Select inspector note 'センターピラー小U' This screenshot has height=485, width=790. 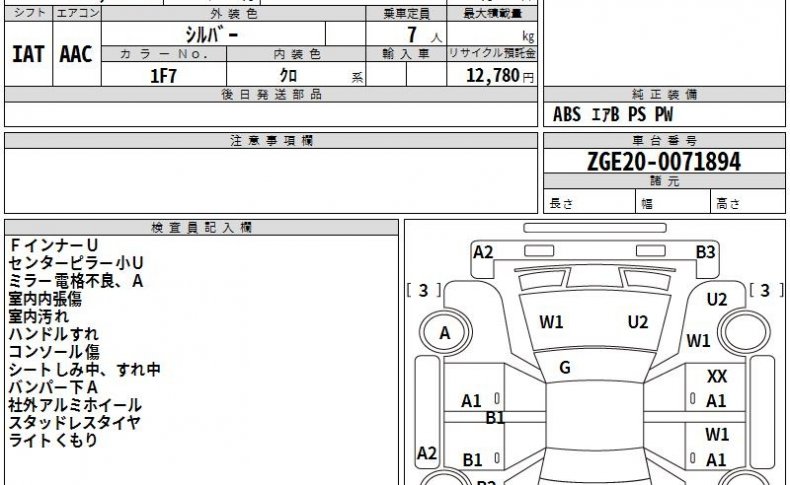pos(76,263)
